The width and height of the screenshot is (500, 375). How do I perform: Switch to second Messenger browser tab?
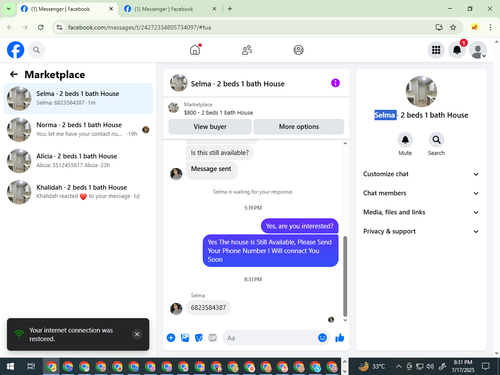[170, 9]
